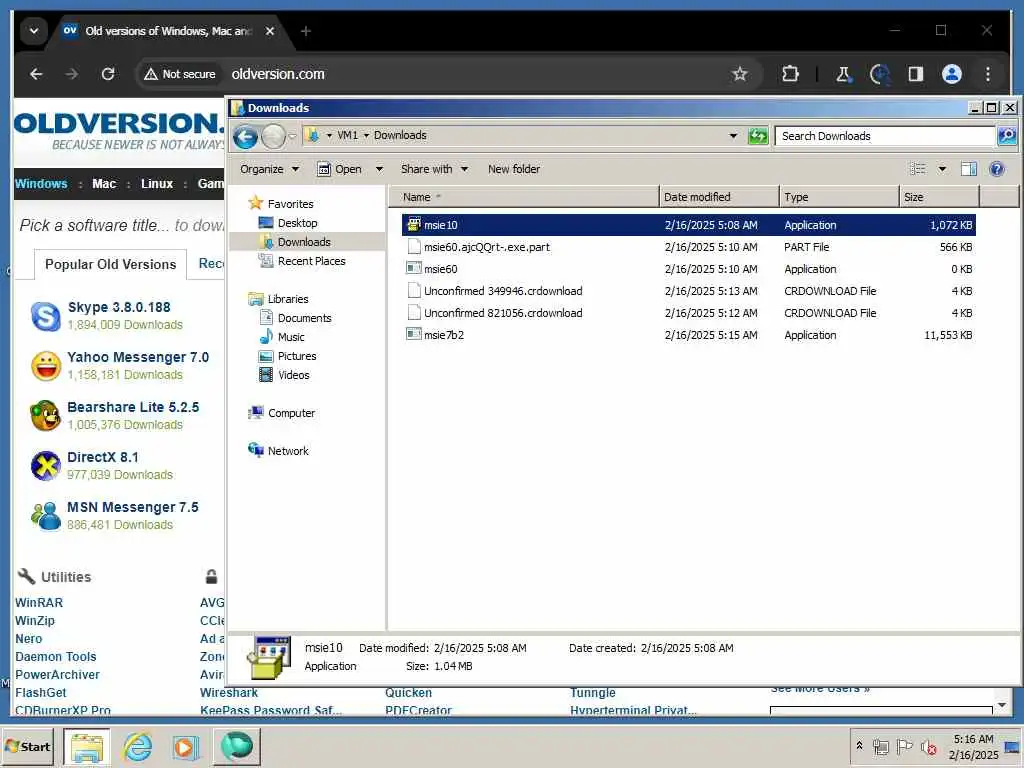
Task: Click the Chrome labs flask icon
Action: pos(843,74)
